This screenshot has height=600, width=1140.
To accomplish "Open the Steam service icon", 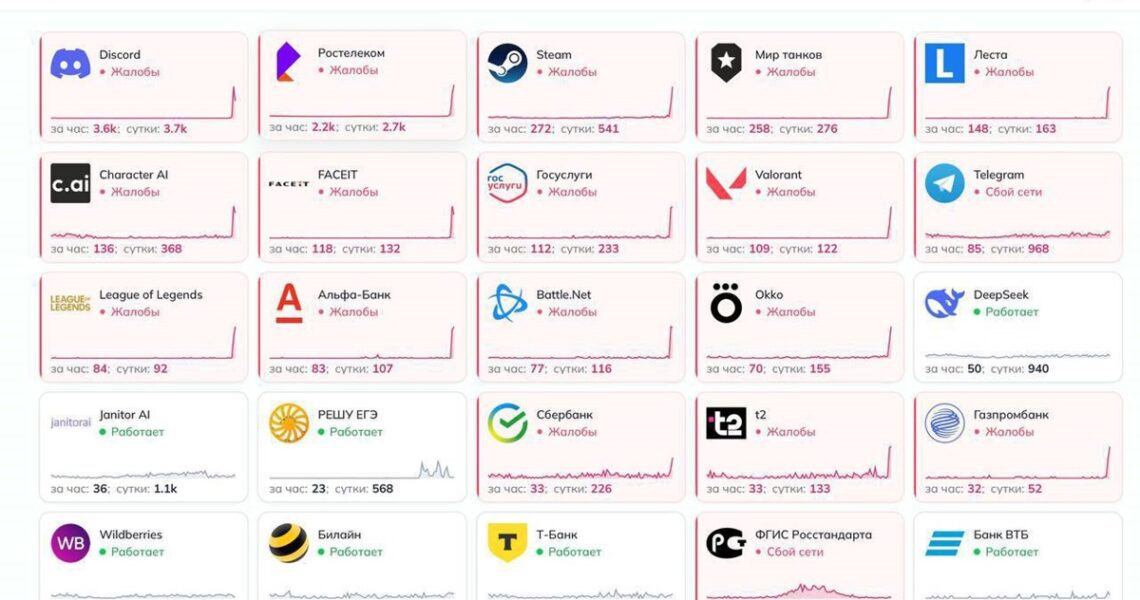I will 507,64.
